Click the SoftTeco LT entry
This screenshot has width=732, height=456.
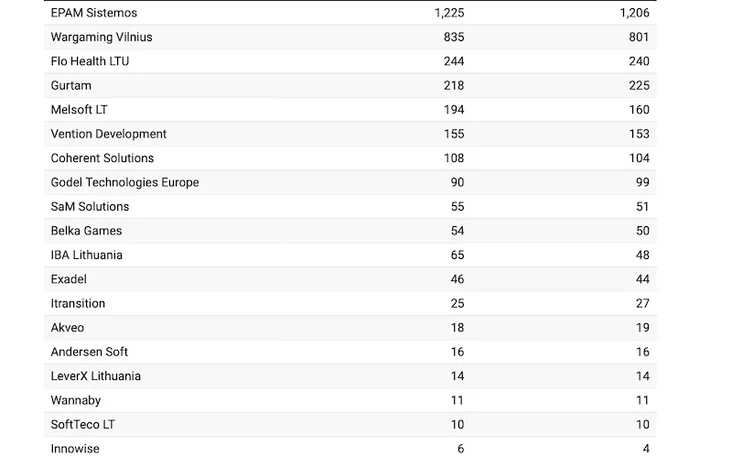83,425
